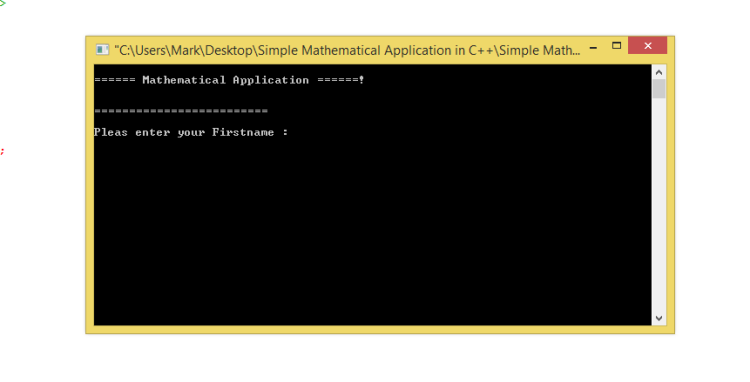Minimize the Simple Mathematical Application console
The height and width of the screenshot is (382, 750).
(x=593, y=47)
